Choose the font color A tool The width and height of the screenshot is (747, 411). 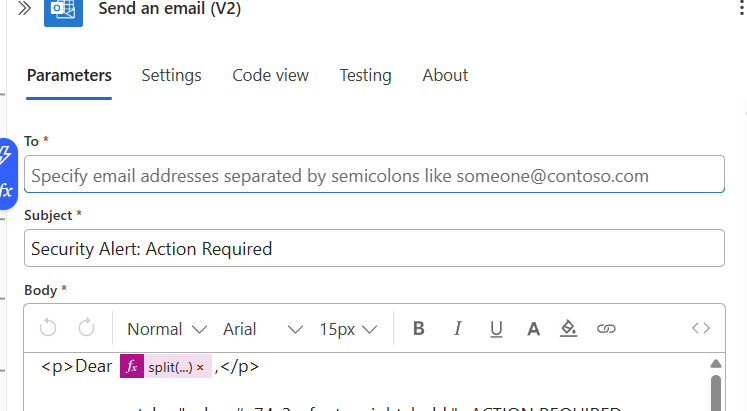(x=534, y=329)
